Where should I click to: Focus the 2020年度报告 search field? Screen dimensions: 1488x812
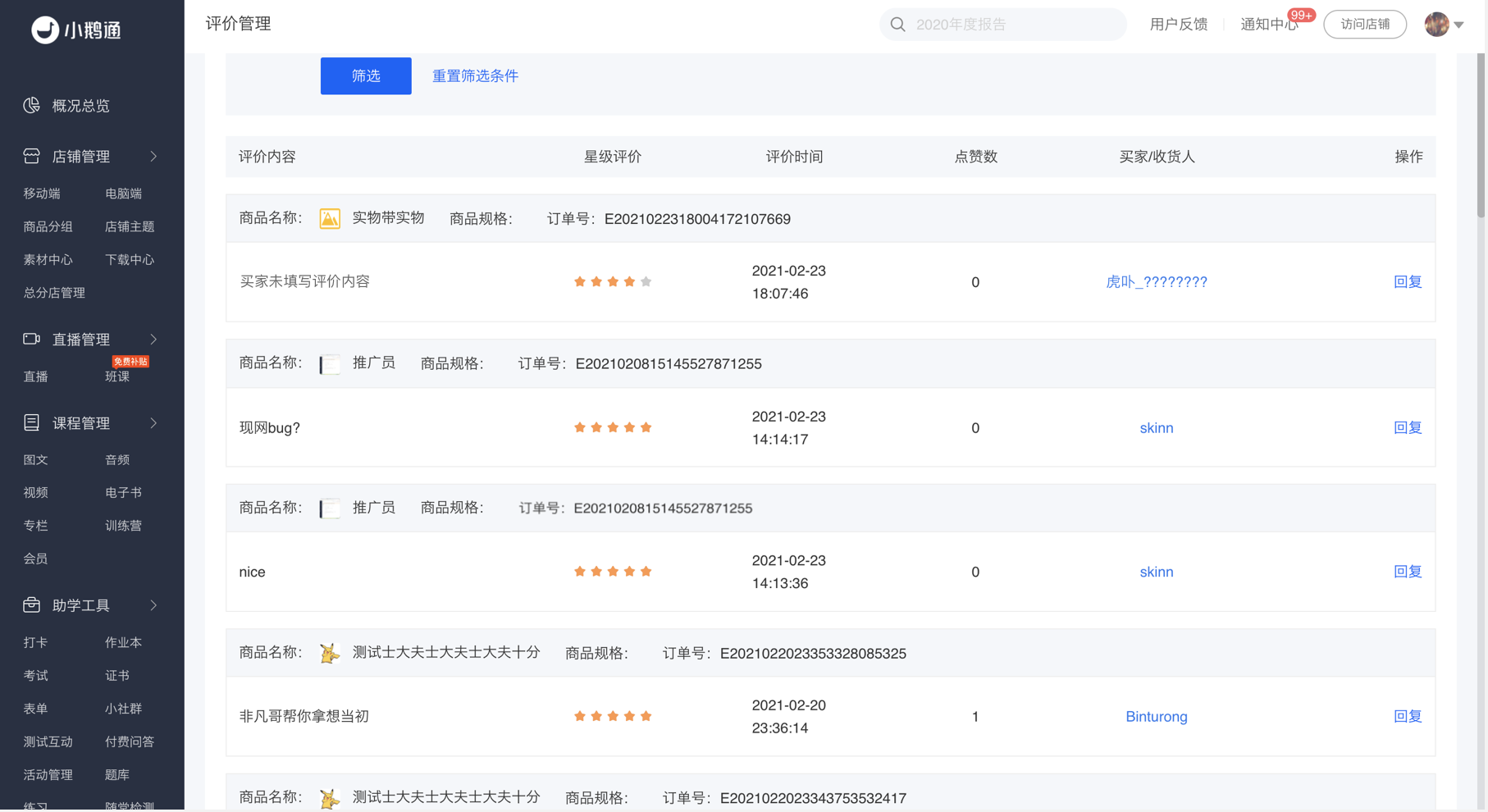click(1003, 25)
